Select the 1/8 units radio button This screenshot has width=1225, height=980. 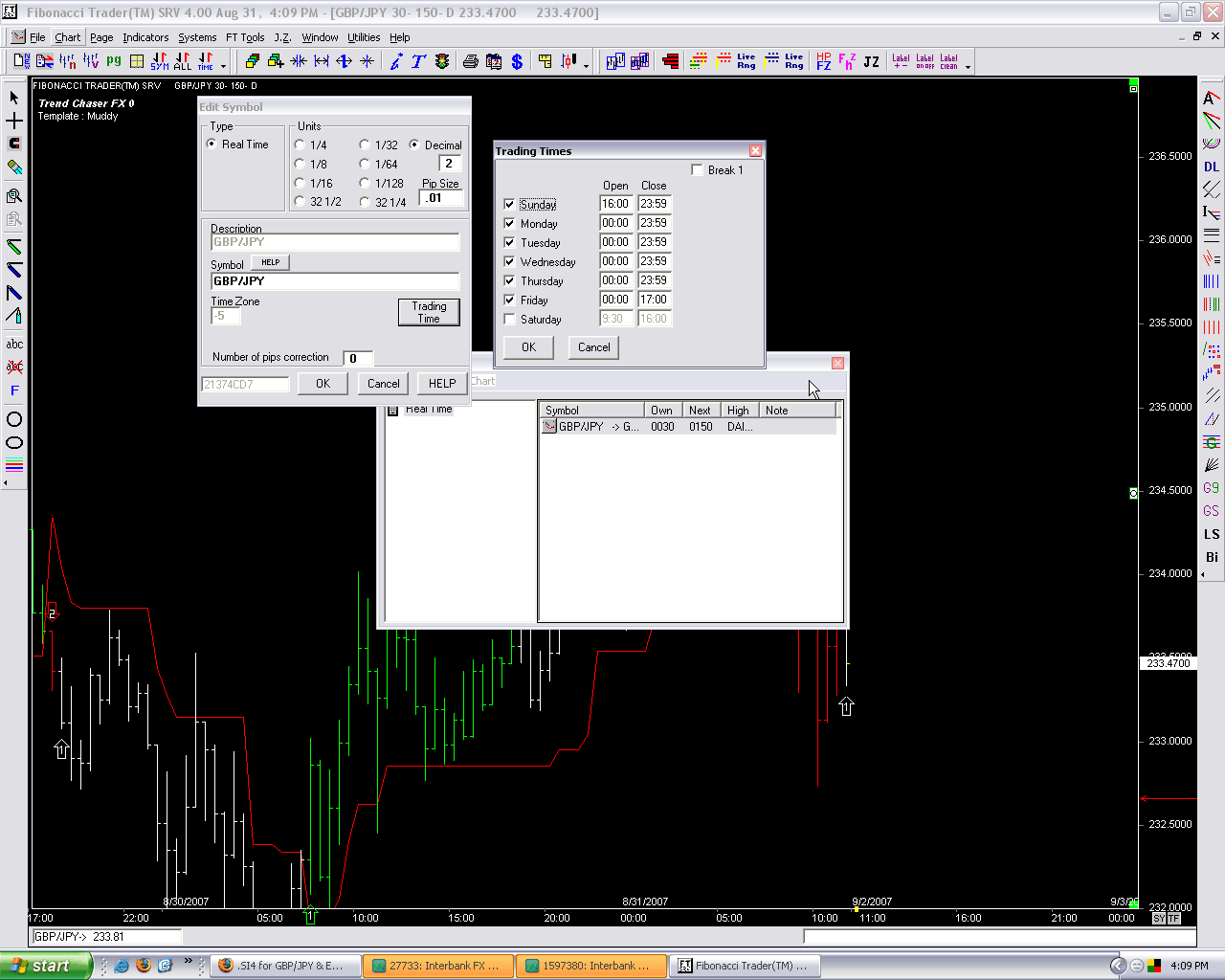(x=300, y=164)
